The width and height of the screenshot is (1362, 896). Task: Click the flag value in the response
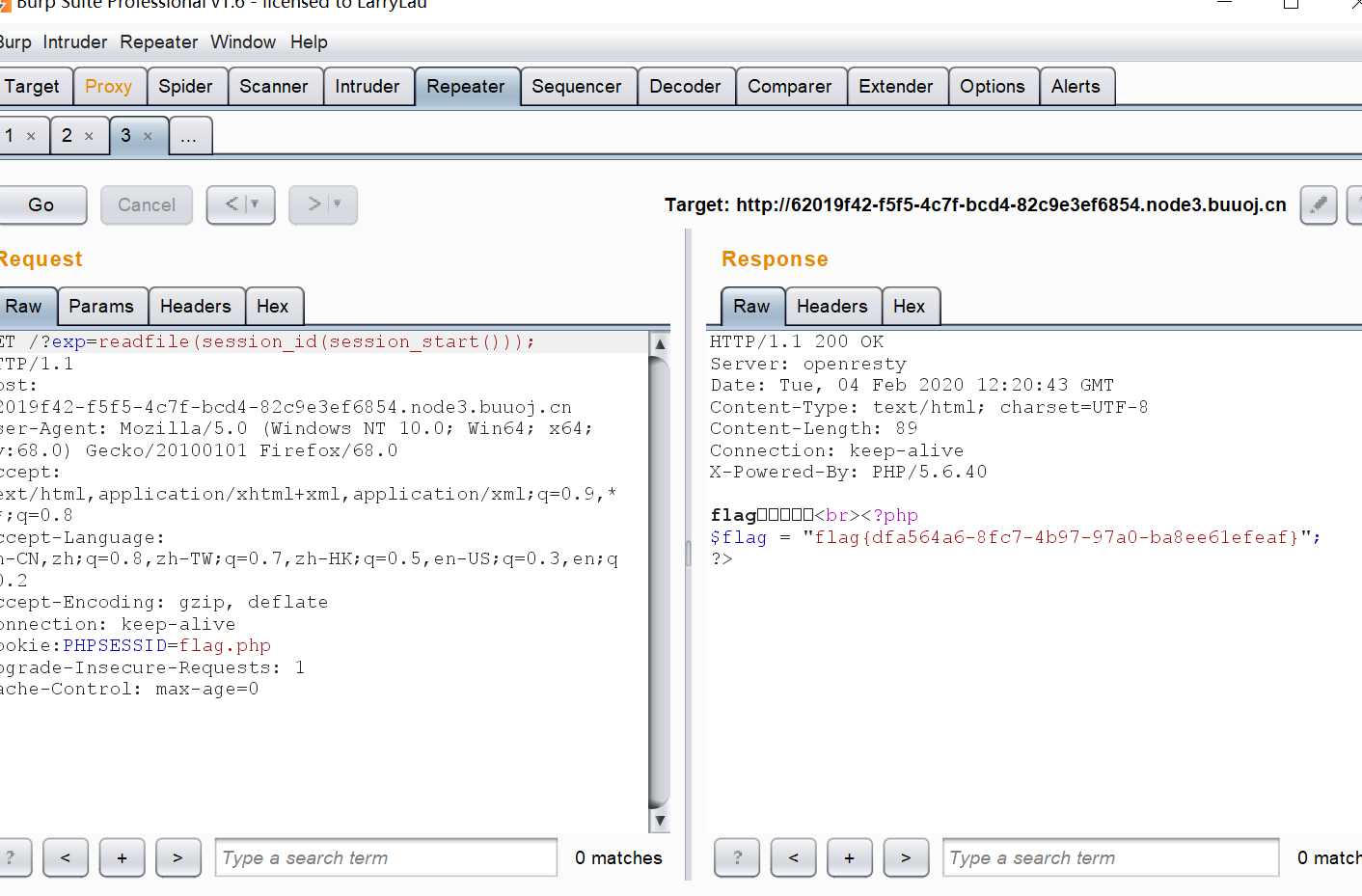click(x=1056, y=537)
